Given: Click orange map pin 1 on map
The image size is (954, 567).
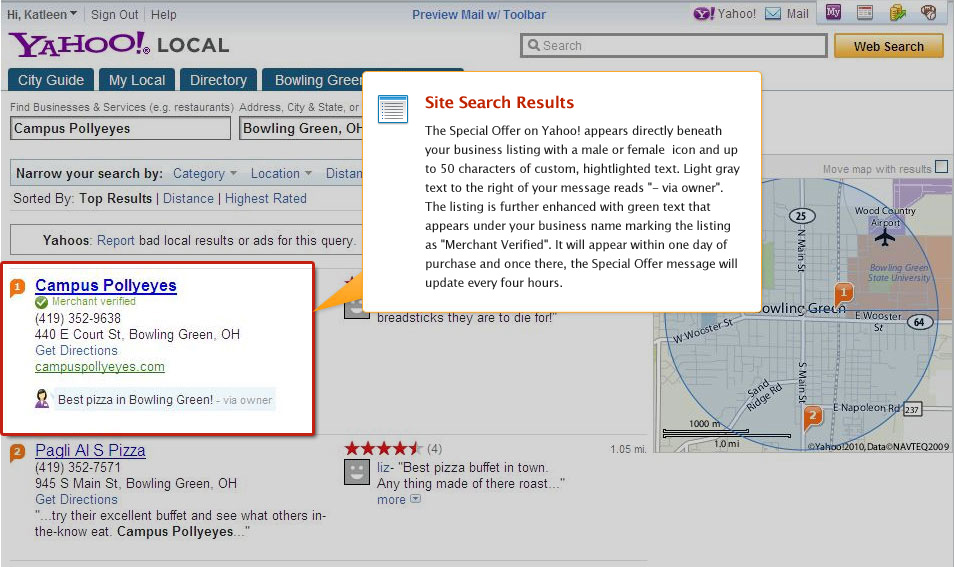Looking at the screenshot, I should coord(843,294).
